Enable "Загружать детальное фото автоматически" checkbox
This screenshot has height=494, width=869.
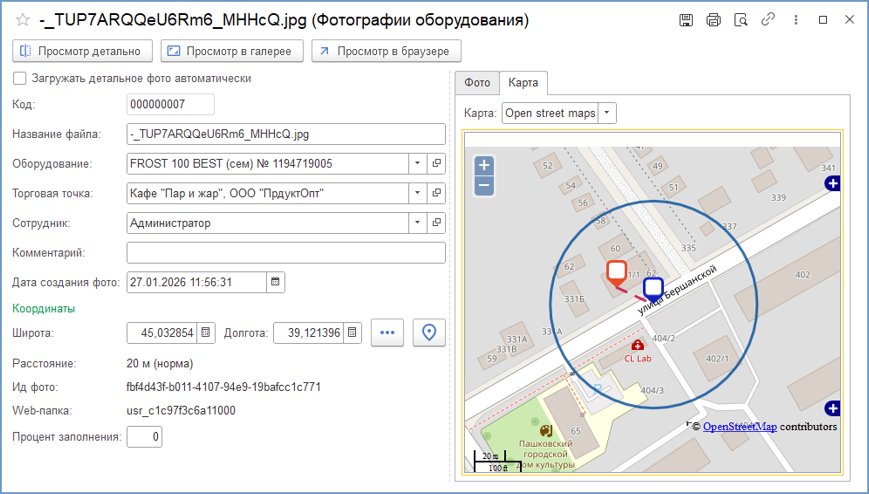19,78
